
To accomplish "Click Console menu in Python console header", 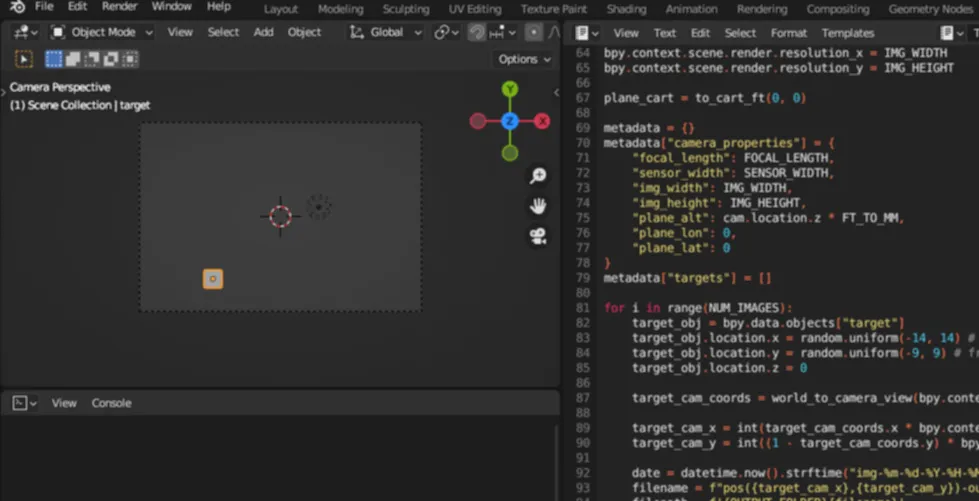I will (x=111, y=403).
